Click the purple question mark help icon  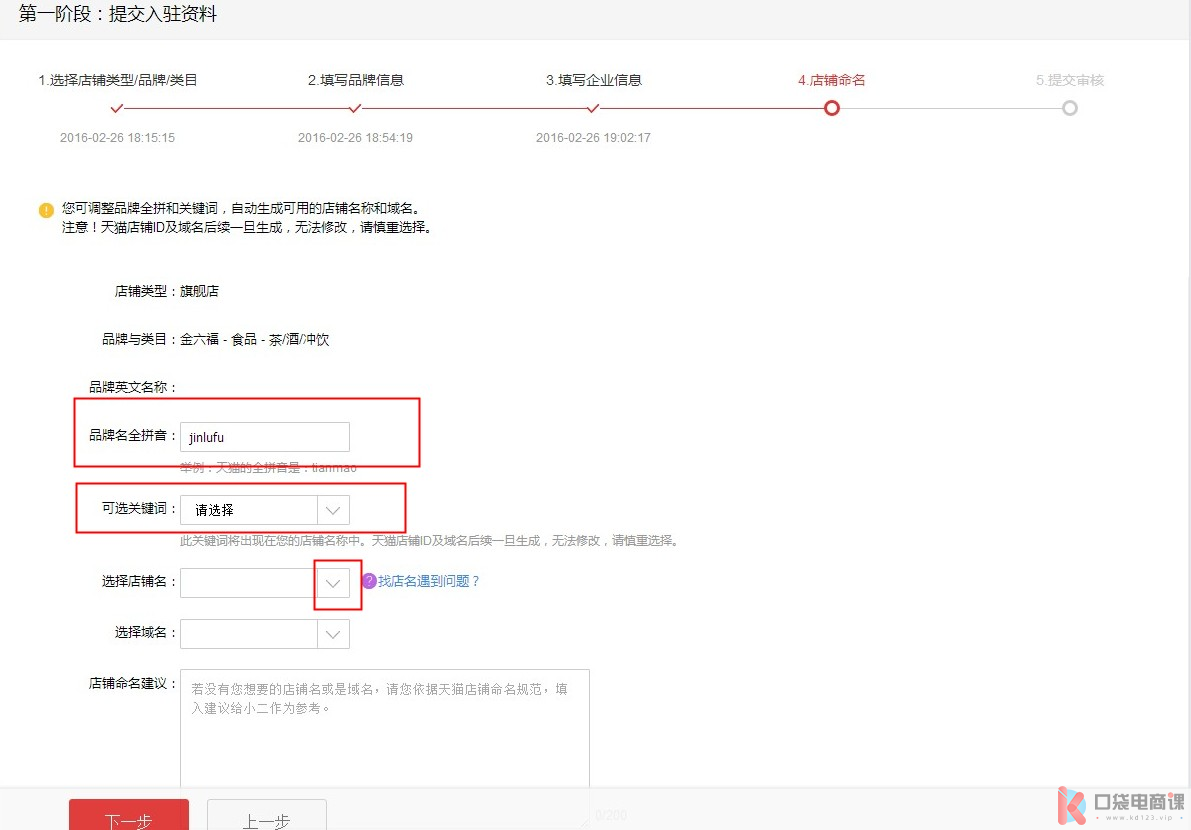(x=368, y=581)
